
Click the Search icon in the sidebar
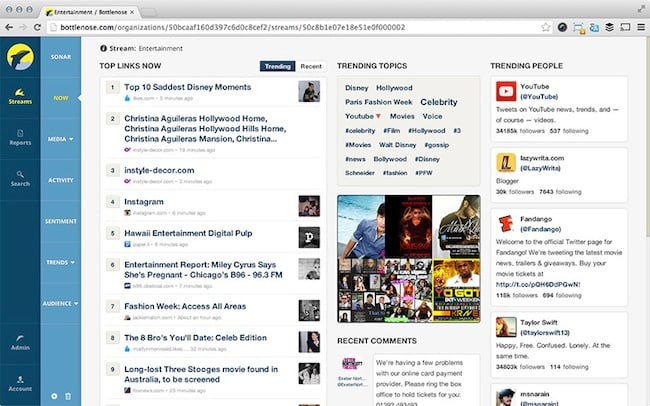pyautogui.click(x=20, y=177)
